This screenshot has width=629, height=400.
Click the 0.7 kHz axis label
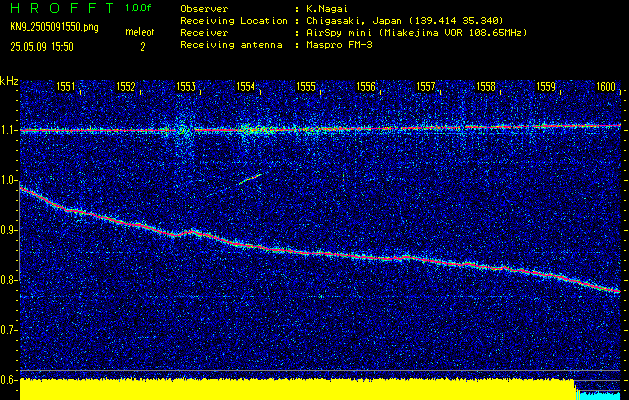[x=9, y=330]
